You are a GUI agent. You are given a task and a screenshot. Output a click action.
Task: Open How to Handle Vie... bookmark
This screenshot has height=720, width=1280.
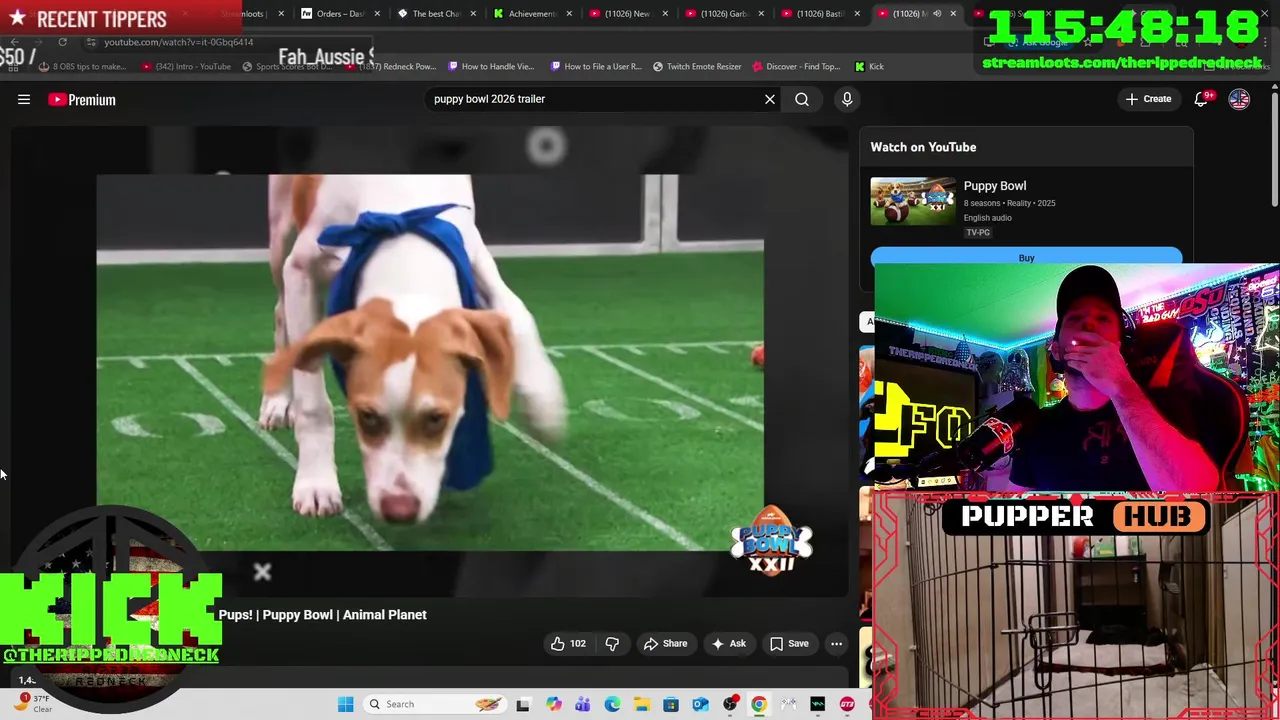(x=492, y=66)
